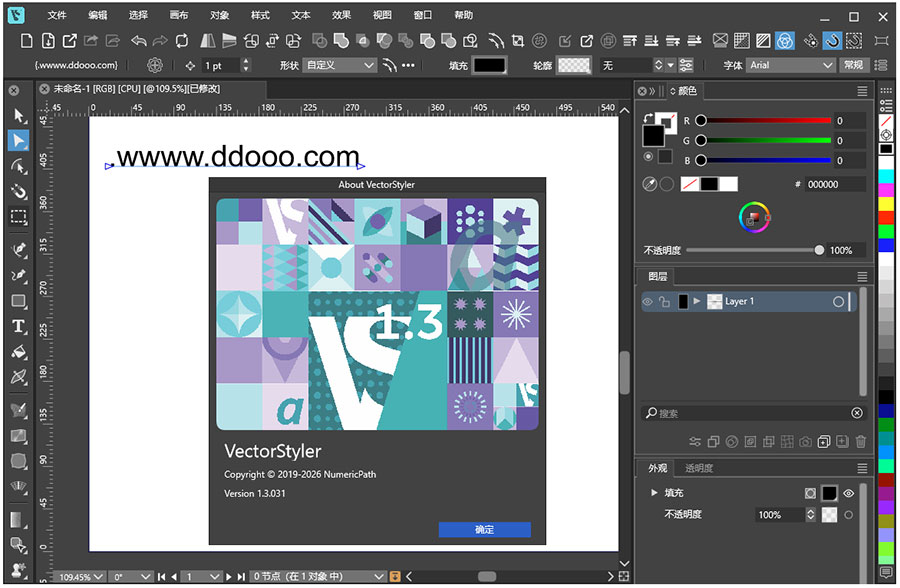
Task: Flip object horizontally icon
Action: click(208, 41)
